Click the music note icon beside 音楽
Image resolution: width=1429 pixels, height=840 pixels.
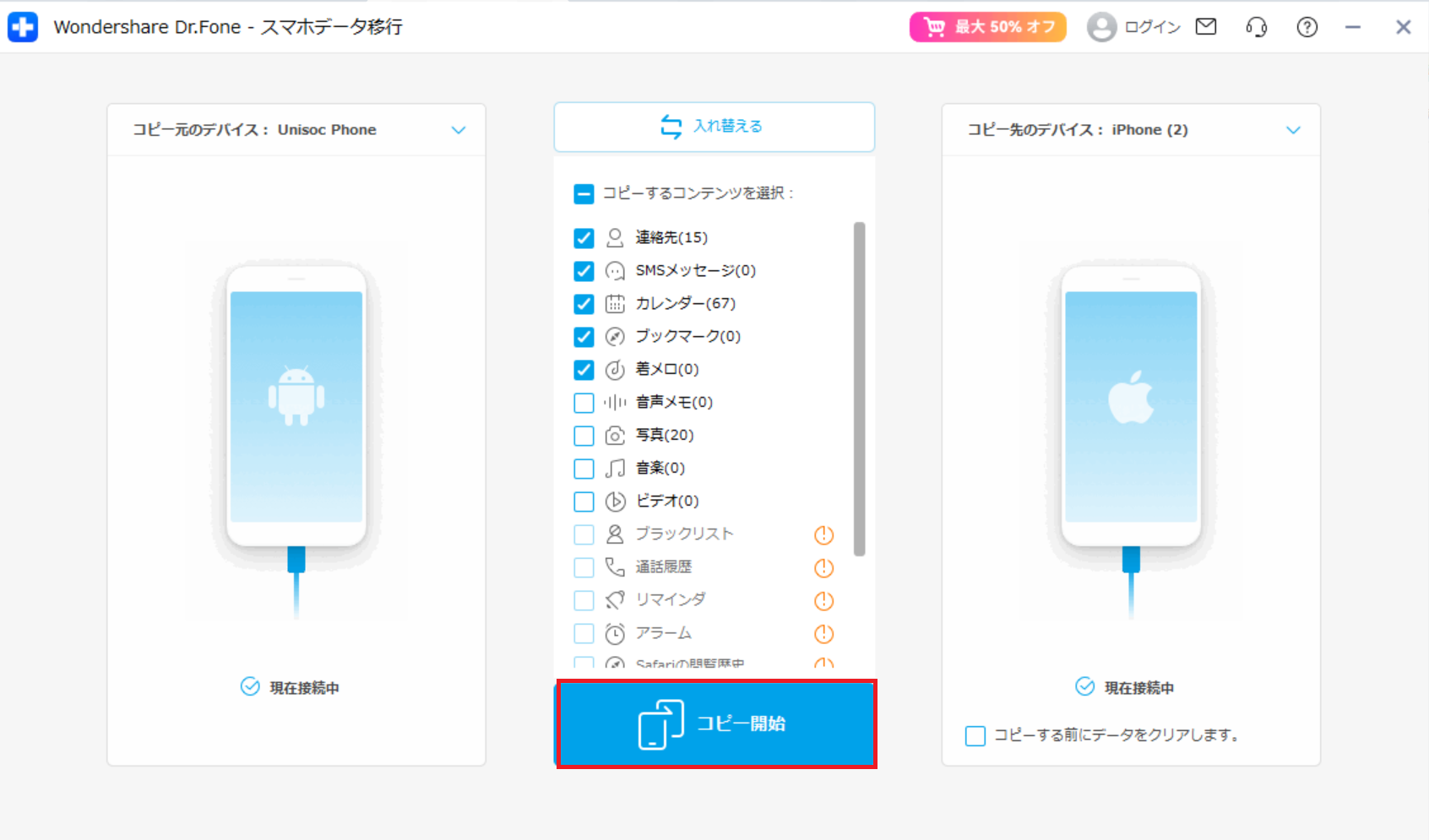click(615, 469)
